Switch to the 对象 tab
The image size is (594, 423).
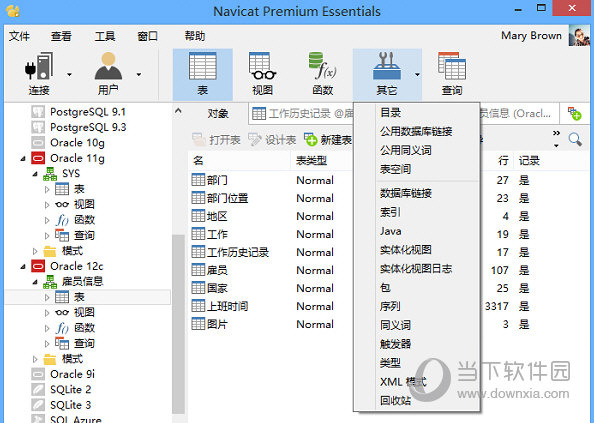pos(218,114)
